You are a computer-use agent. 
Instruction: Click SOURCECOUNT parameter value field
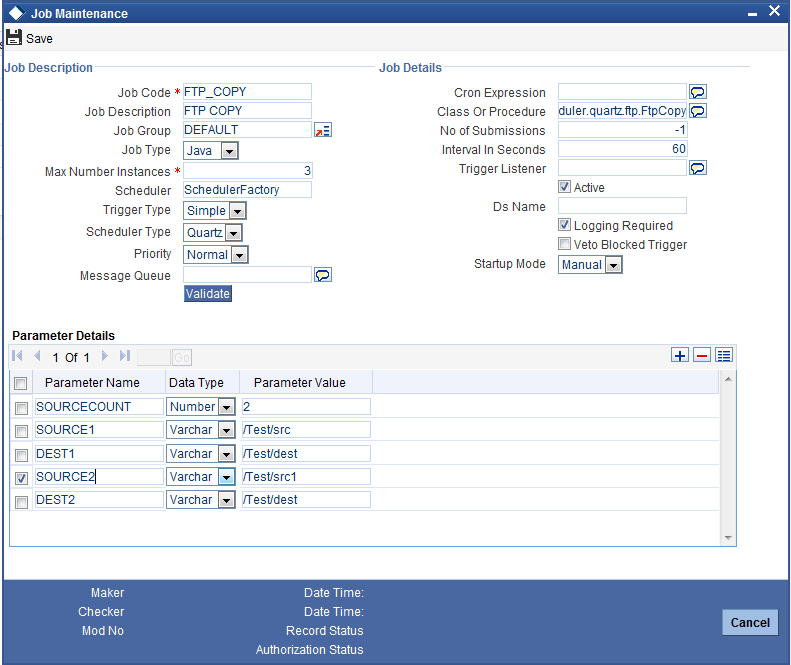pos(306,407)
